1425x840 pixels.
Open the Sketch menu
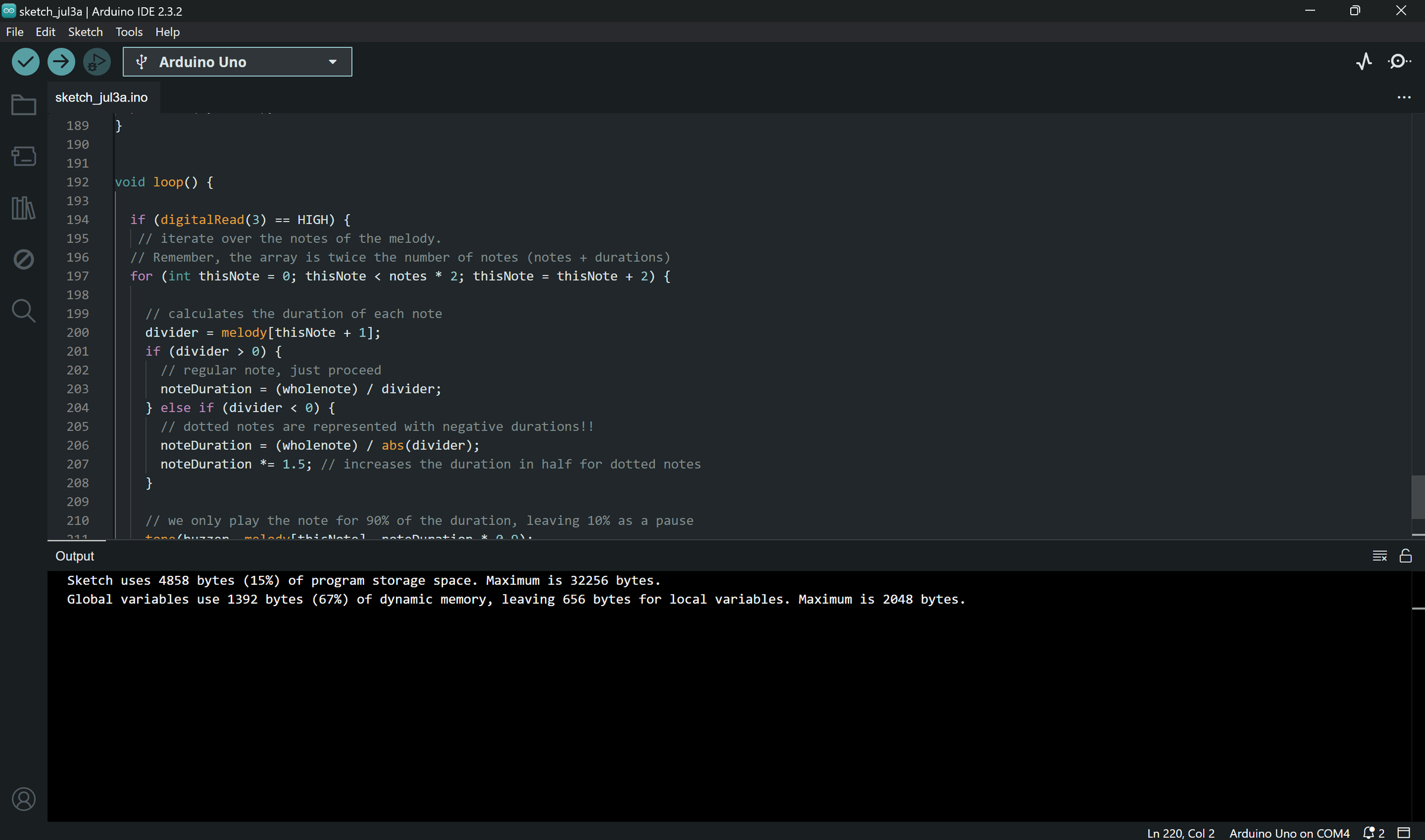[x=85, y=32]
